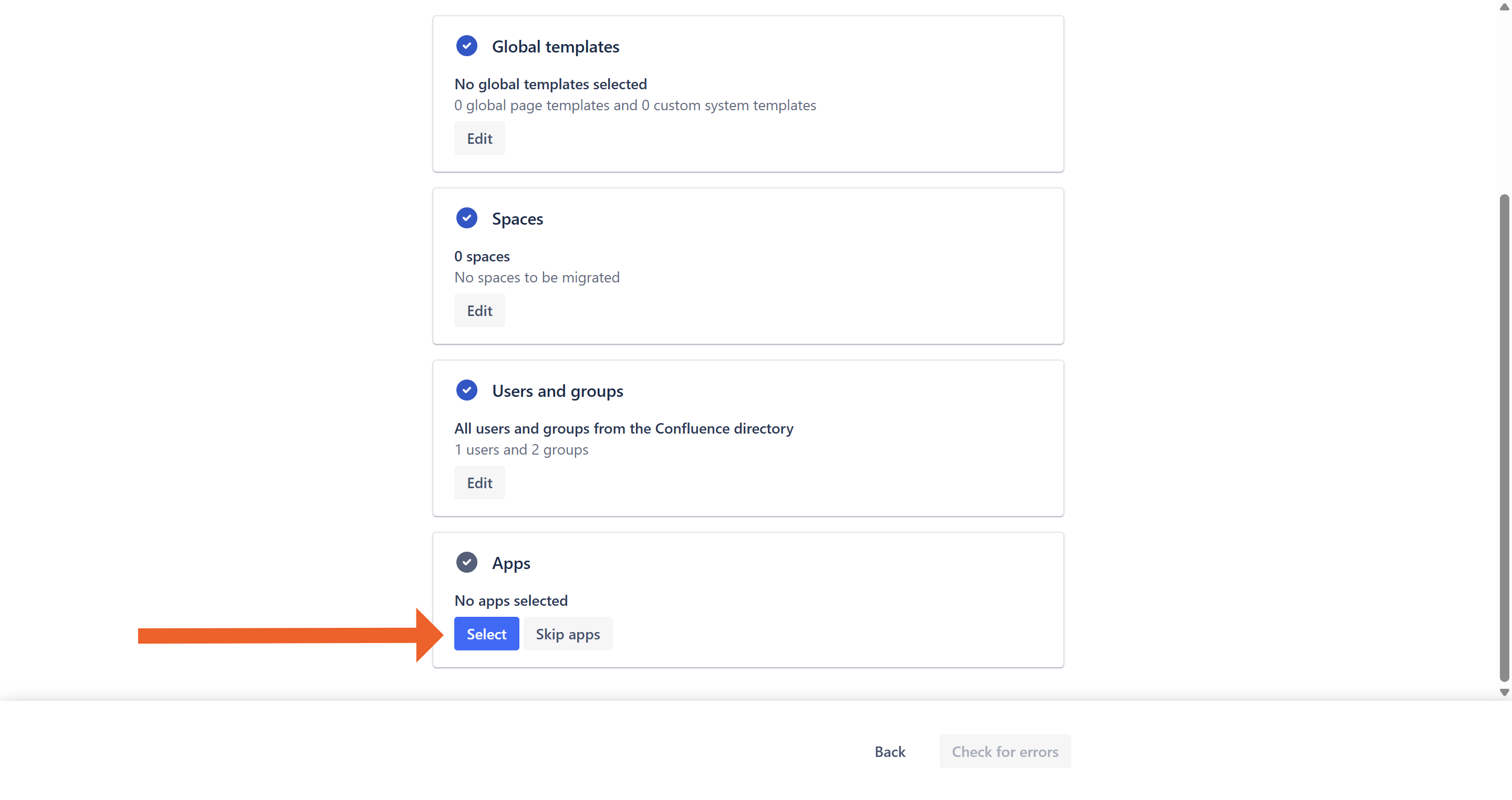Click 'All users and groups' description text
Screen dimensions: 1512x800
[x=623, y=429]
